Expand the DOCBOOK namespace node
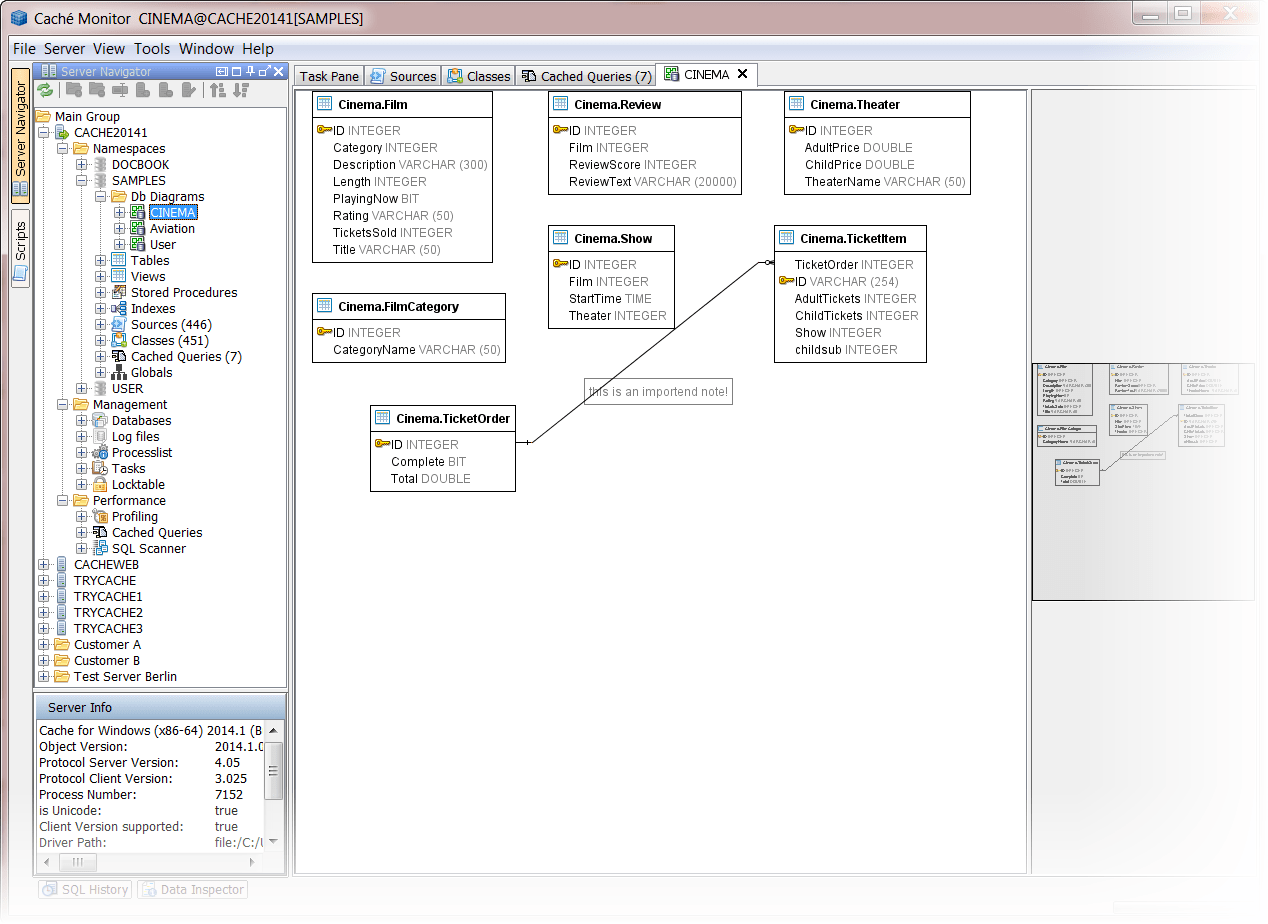 tap(82, 165)
